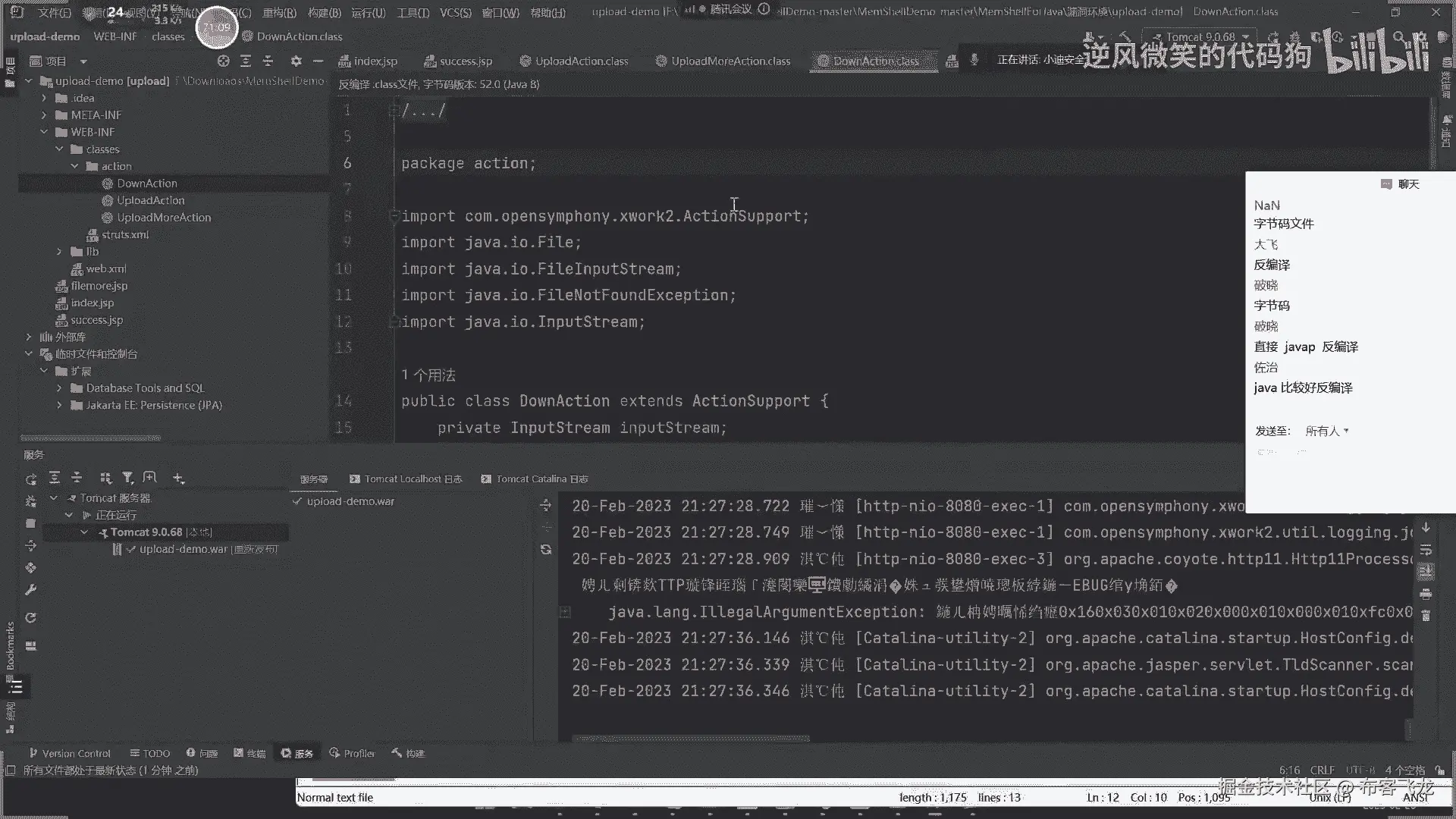The width and height of the screenshot is (1456, 819).
Task: Click the clear console trash icon
Action: (1426, 616)
